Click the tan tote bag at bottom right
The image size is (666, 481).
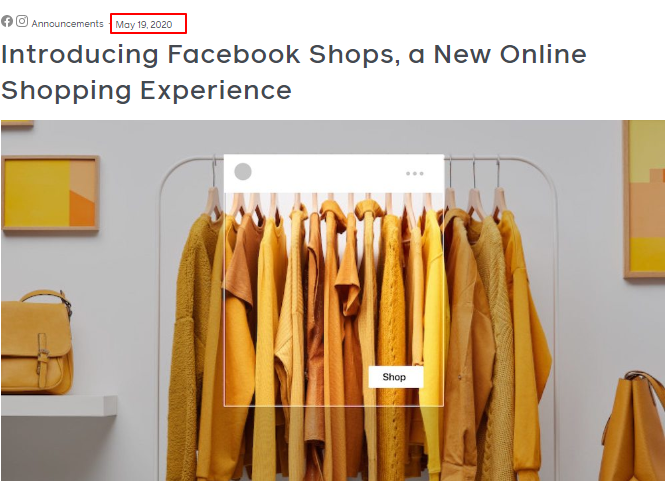pyautogui.click(x=633, y=426)
